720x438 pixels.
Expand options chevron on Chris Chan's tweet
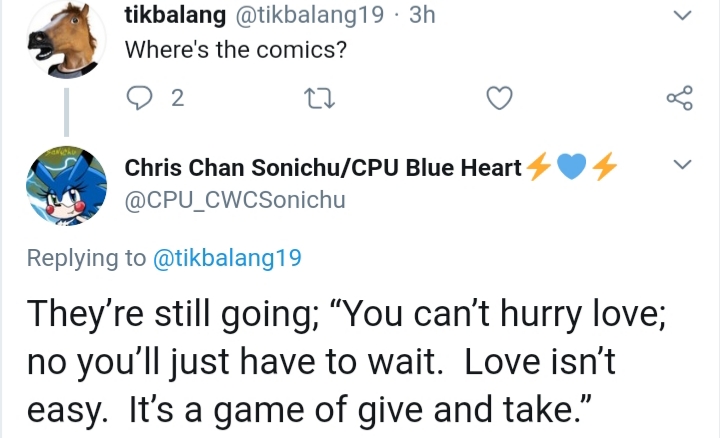[x=682, y=164]
